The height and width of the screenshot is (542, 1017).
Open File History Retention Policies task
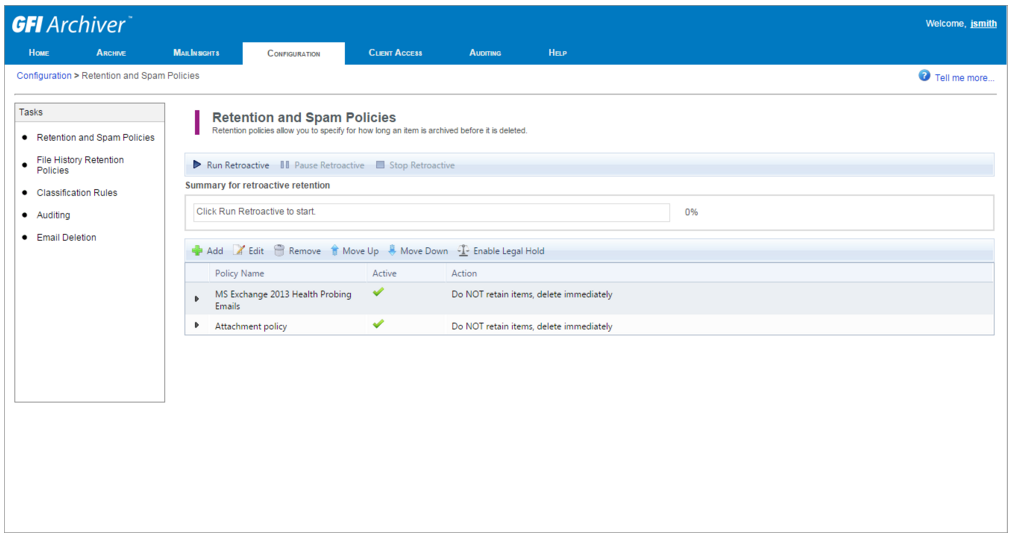point(80,165)
